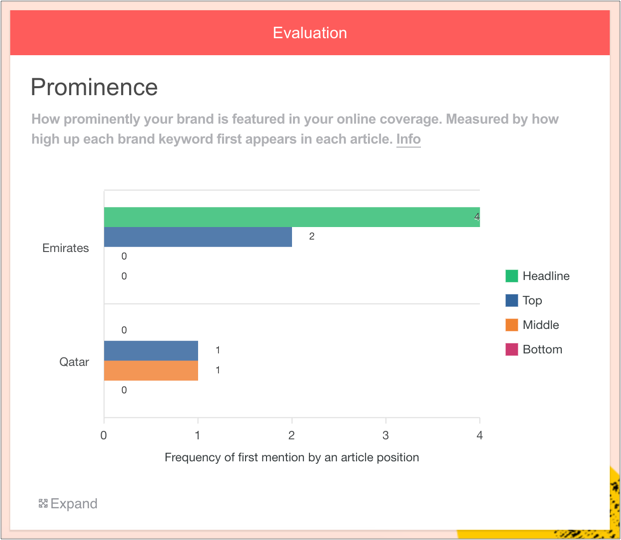Click the blue Top legend swatch
621x540 pixels.
[512, 300]
